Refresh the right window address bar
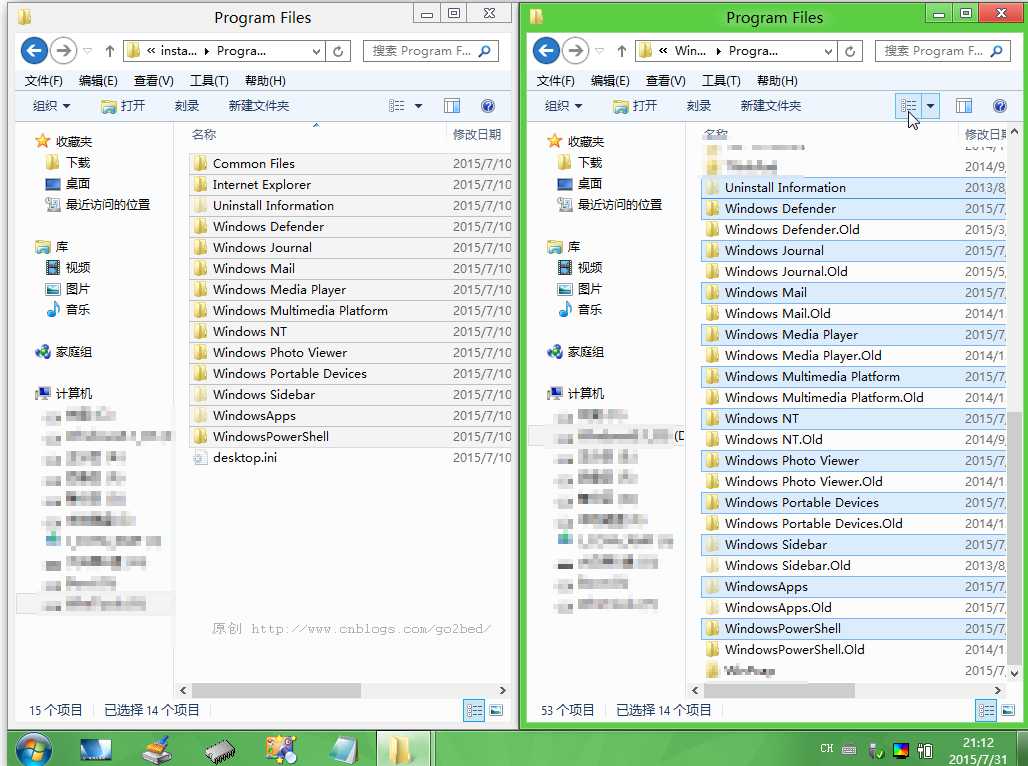 pyautogui.click(x=850, y=51)
